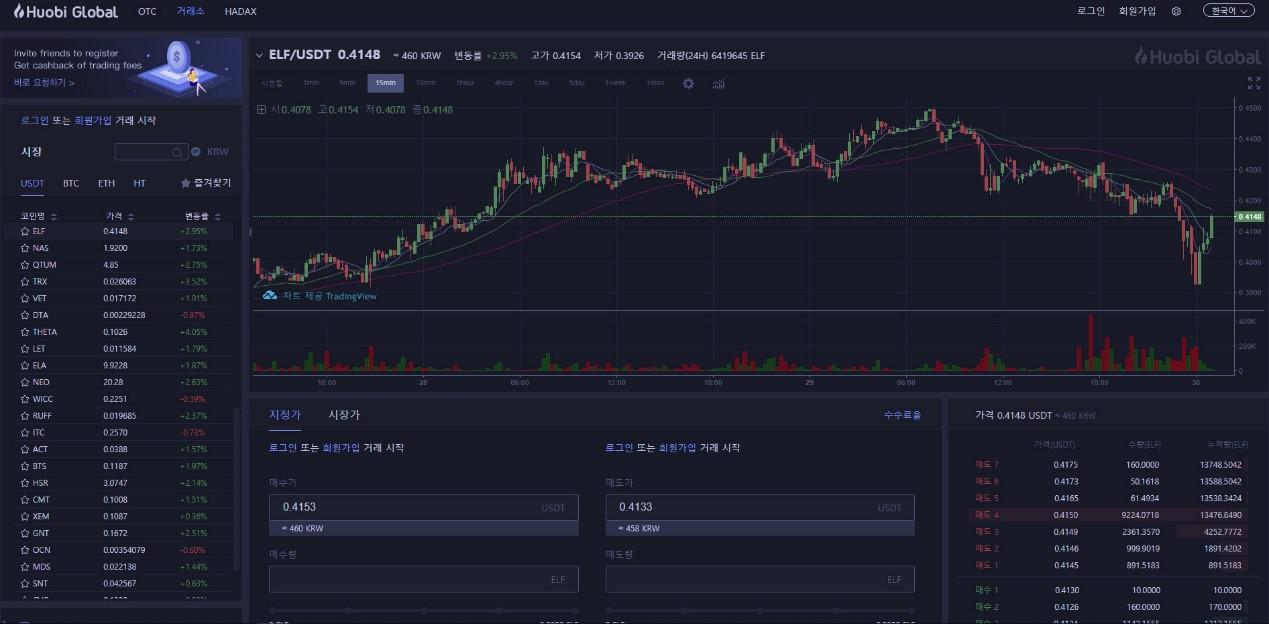Click 로그인 in the top navigation
The height and width of the screenshot is (624, 1269).
(1091, 11)
